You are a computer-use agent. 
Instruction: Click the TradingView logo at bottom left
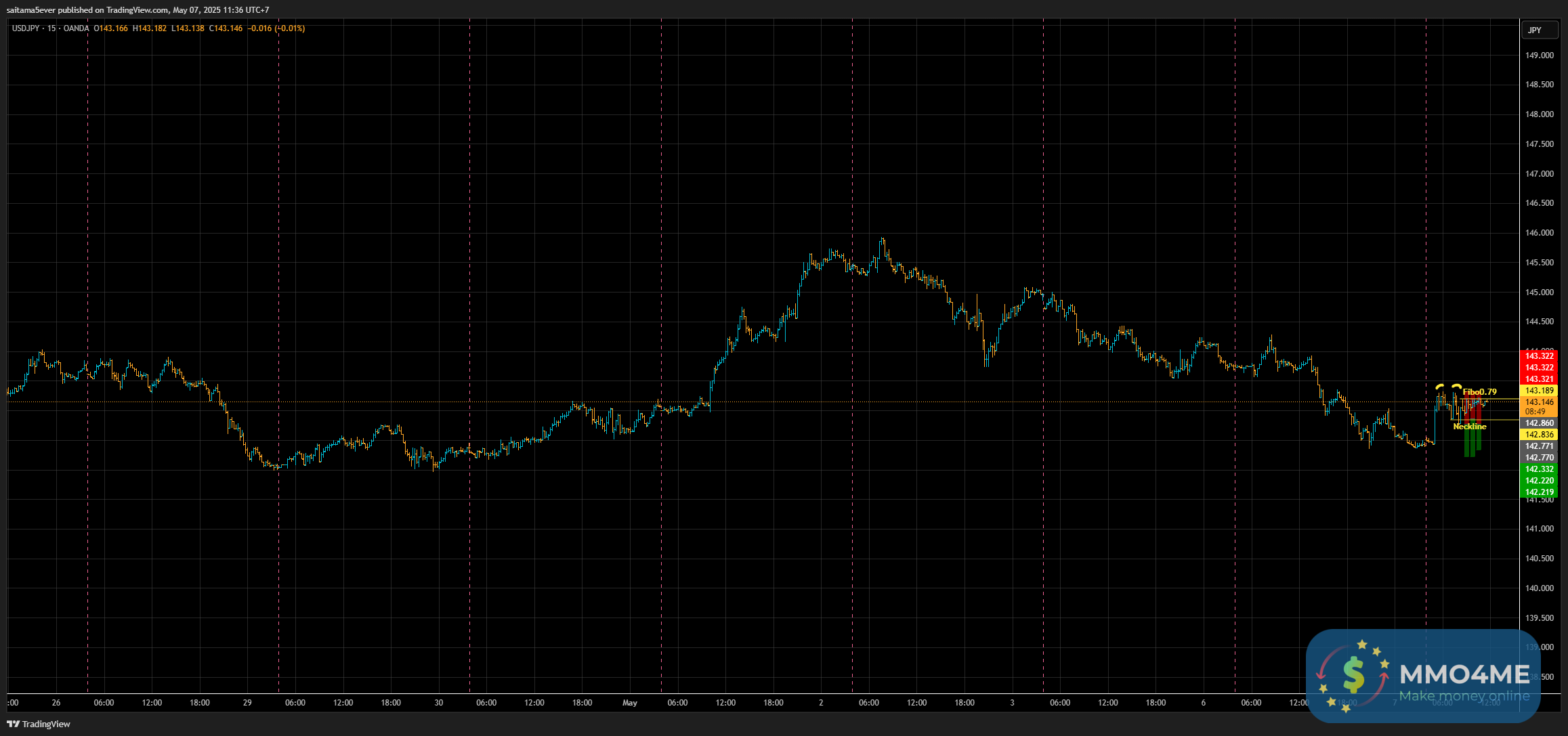click(x=39, y=724)
